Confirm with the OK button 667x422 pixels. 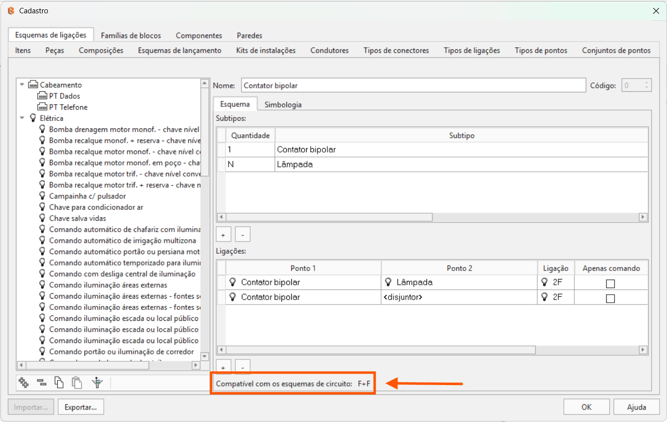coord(586,407)
